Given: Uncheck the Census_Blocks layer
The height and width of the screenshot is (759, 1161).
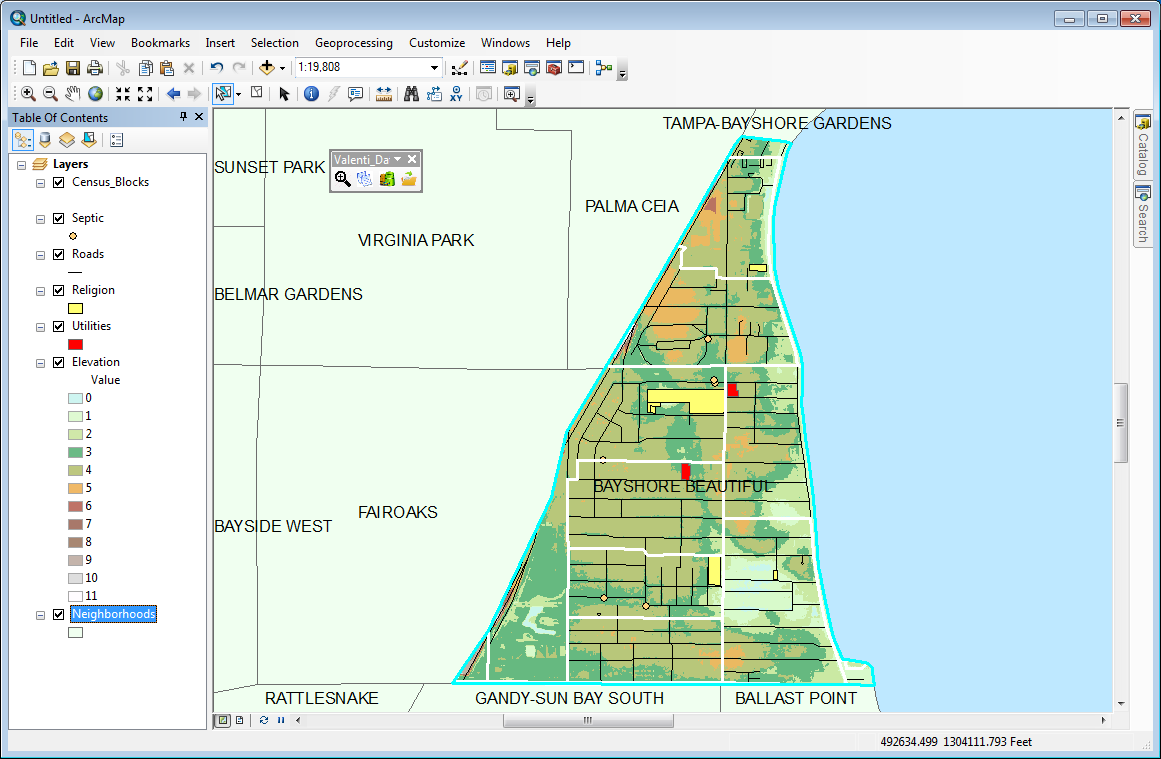Looking at the screenshot, I should click(58, 182).
